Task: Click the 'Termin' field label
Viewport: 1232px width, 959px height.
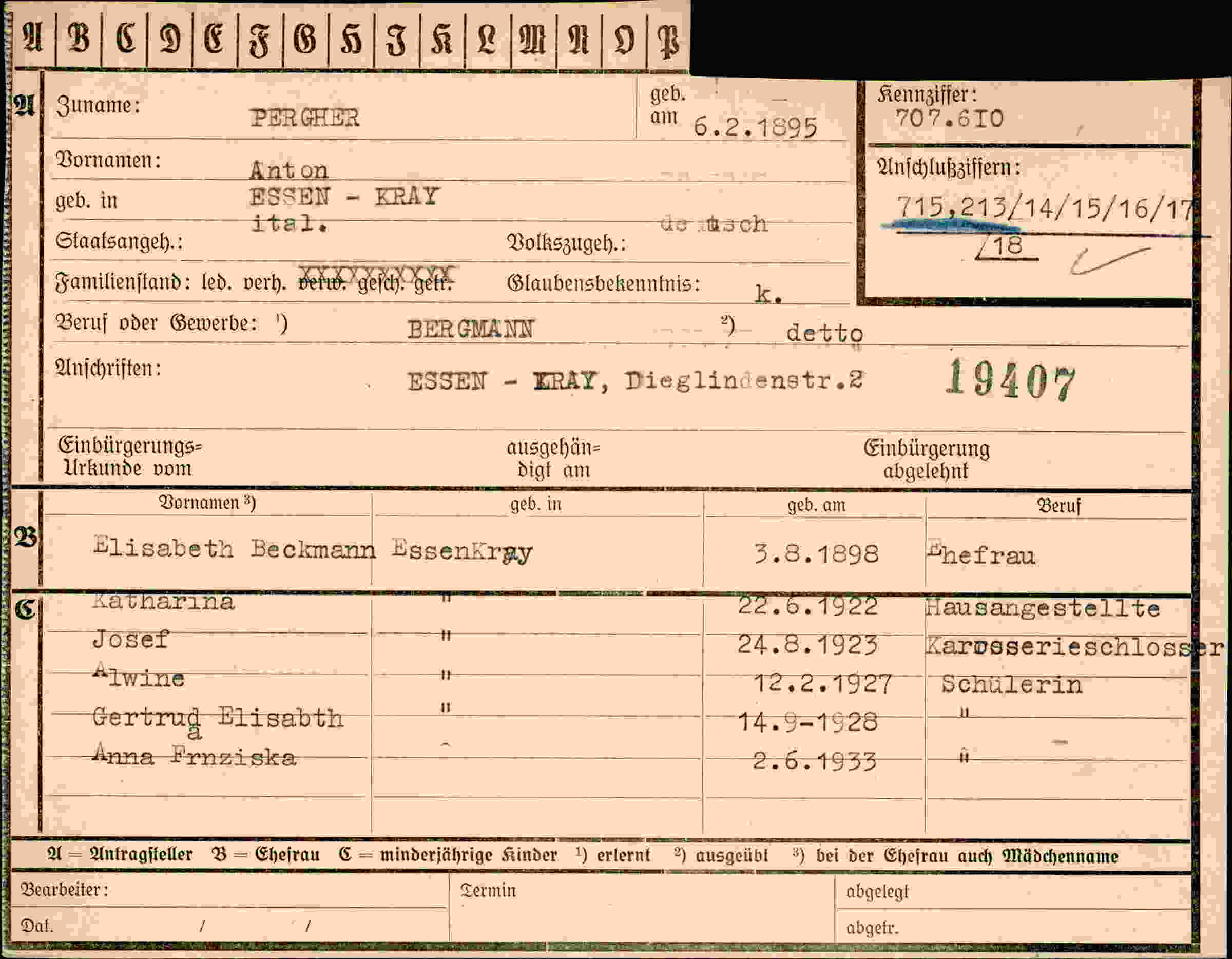Action: pyautogui.click(x=488, y=891)
